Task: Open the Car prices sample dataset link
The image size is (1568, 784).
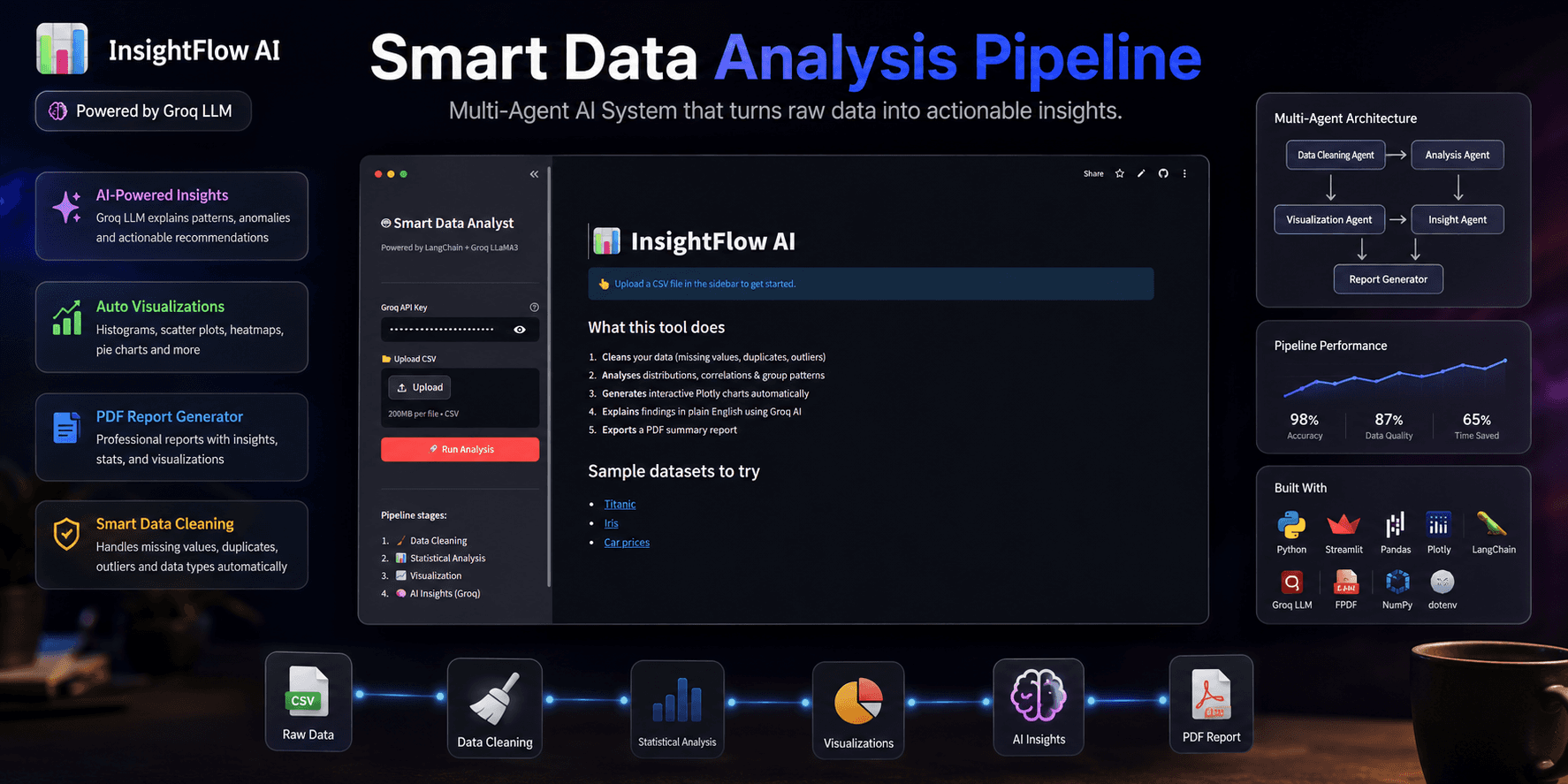Action: tap(627, 543)
